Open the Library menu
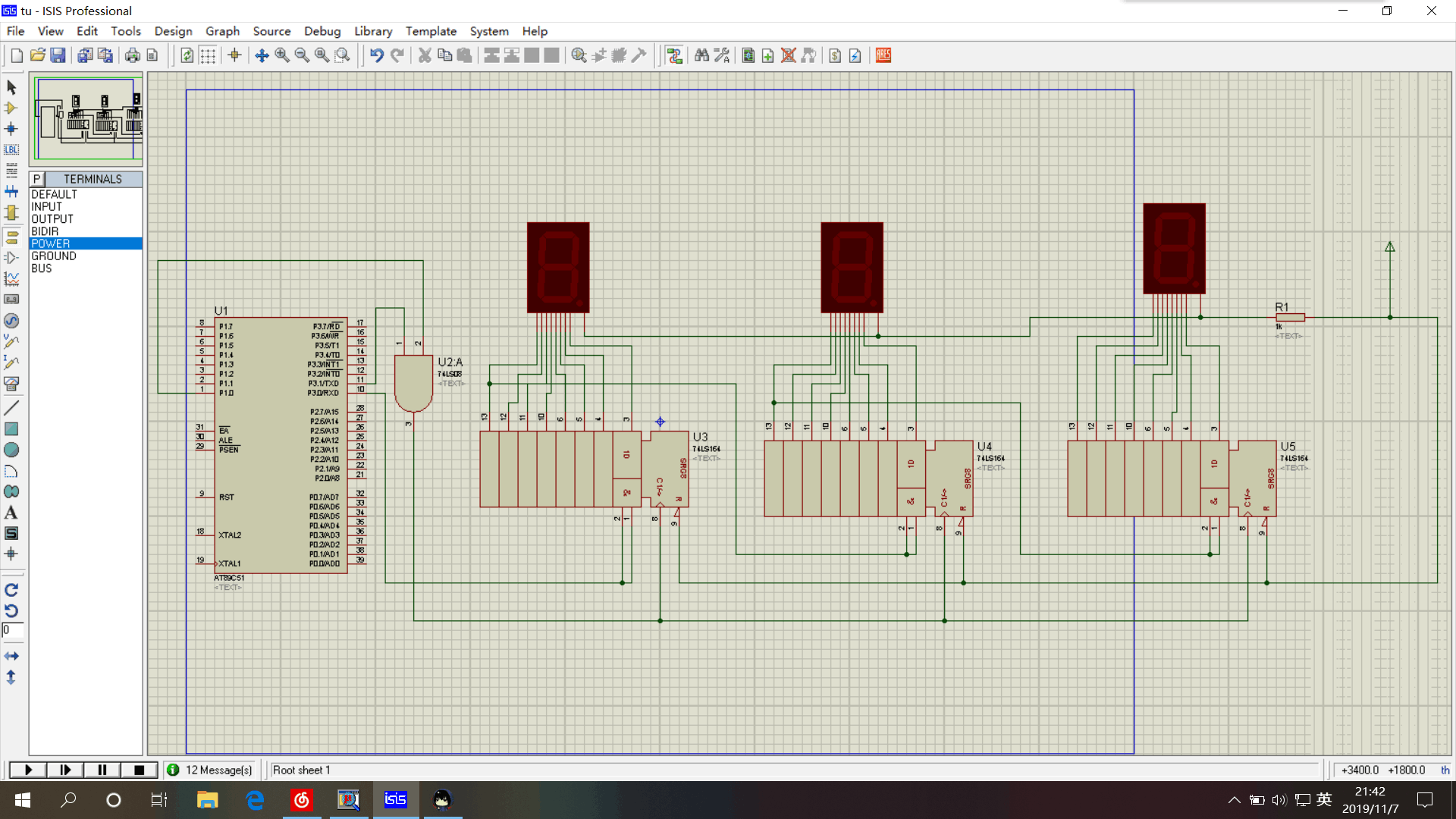 pyautogui.click(x=373, y=31)
